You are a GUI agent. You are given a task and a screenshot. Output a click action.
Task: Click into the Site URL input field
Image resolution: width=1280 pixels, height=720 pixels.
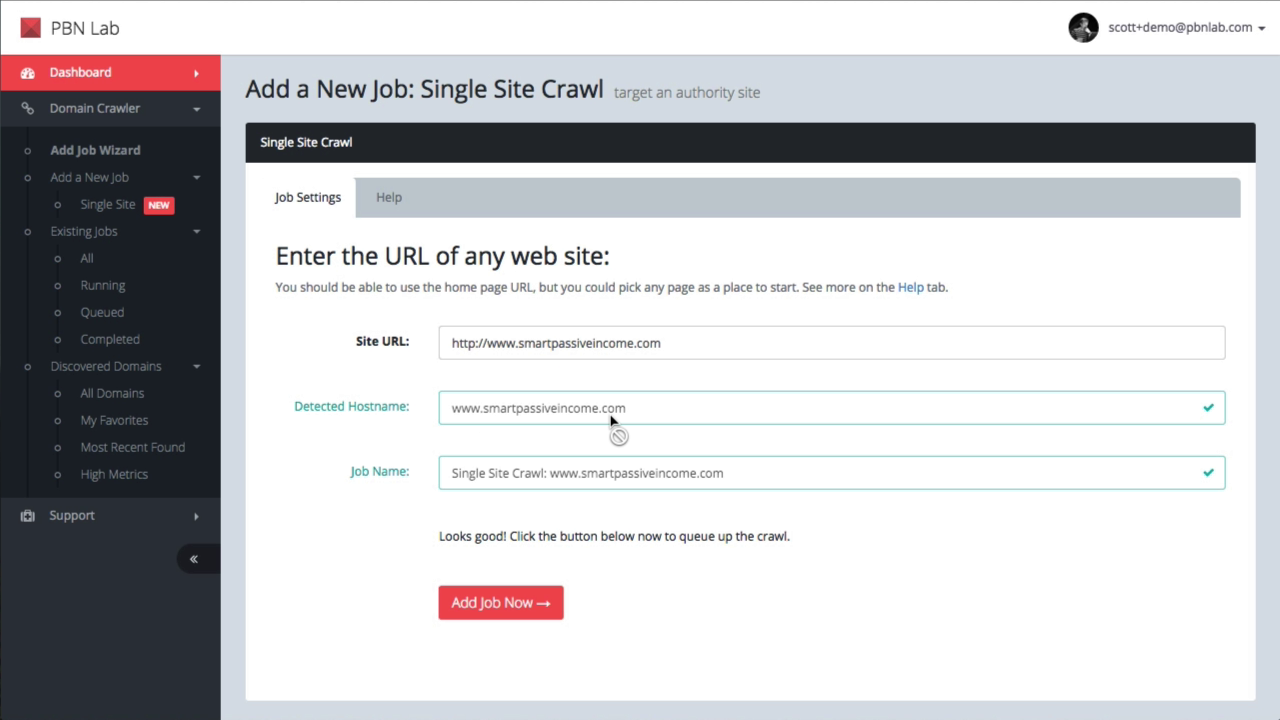click(832, 343)
